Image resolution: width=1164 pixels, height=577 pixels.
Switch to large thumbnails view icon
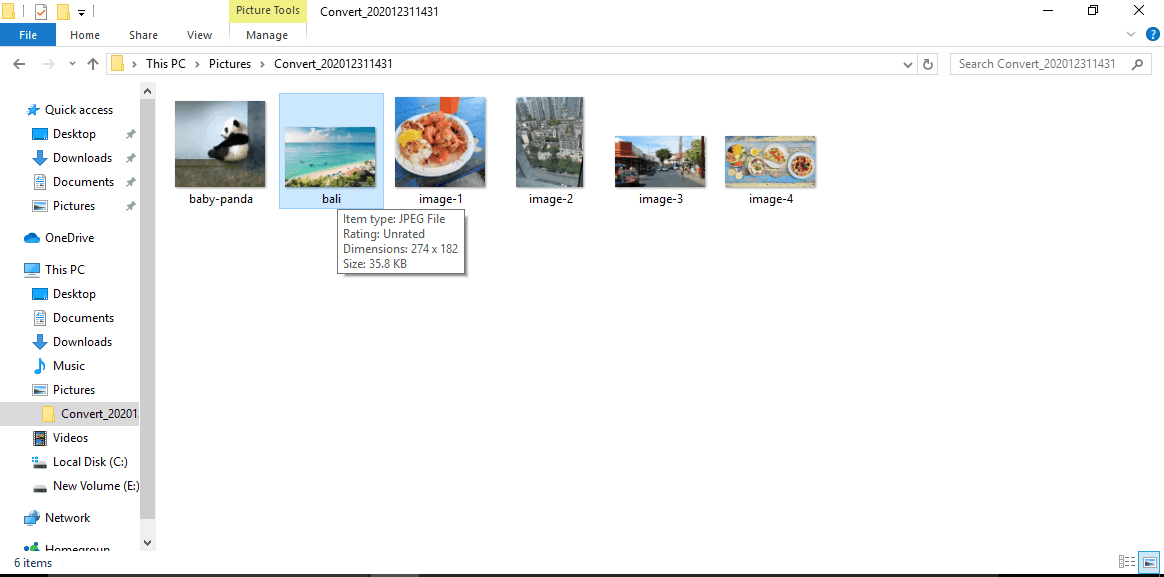pyautogui.click(x=1149, y=562)
